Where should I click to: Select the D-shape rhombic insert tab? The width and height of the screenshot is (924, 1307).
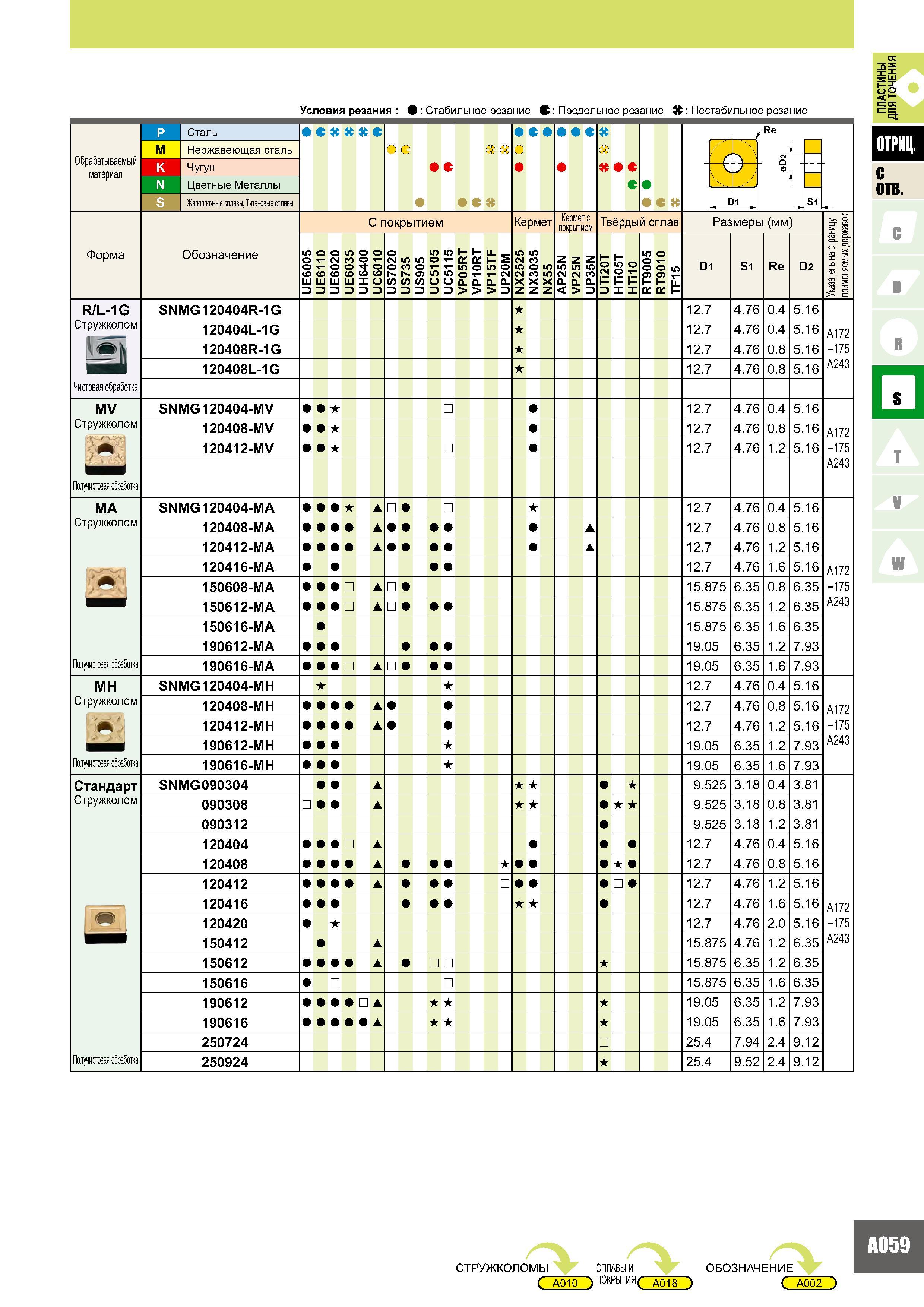898,283
